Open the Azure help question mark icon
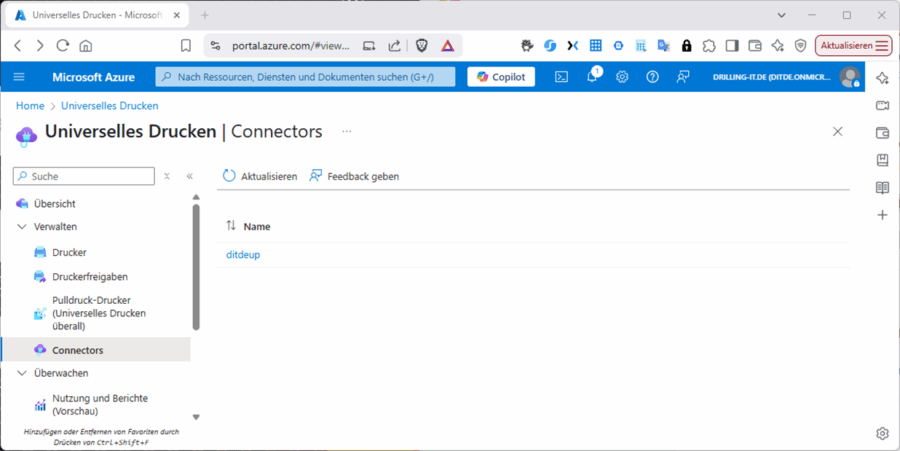 coord(653,77)
